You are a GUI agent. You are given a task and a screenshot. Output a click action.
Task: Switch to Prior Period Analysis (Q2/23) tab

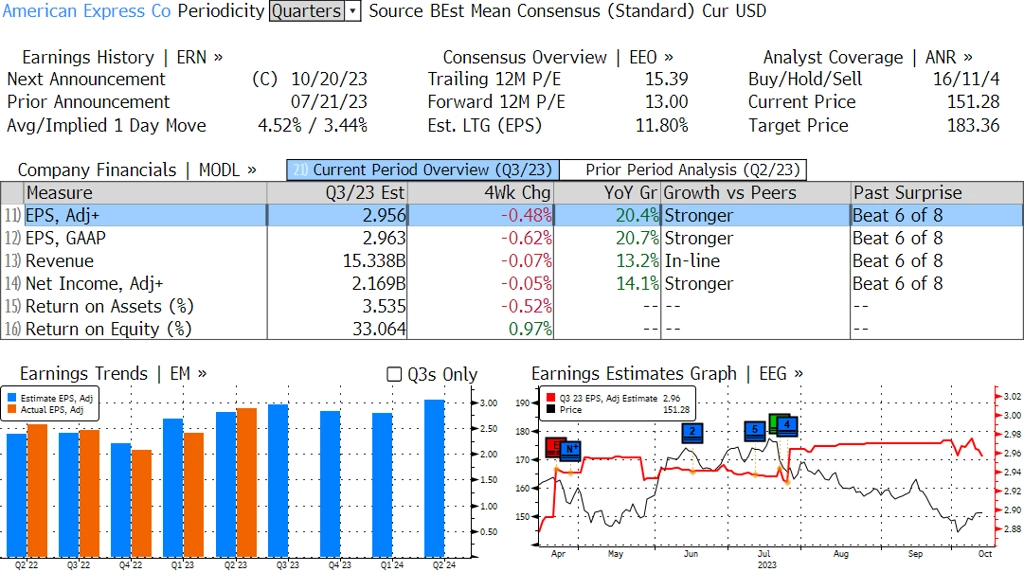coord(683,170)
